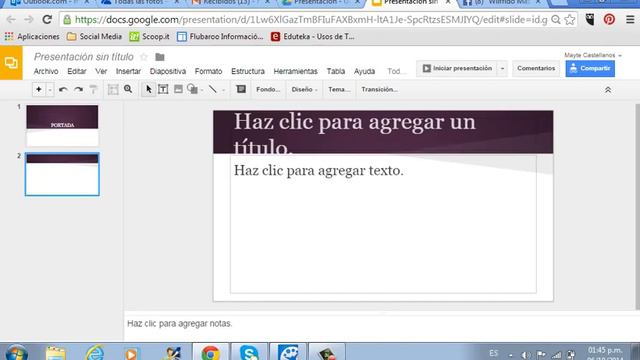The width and height of the screenshot is (640, 360).
Task: Open the Diapositiva menu
Action: (x=168, y=71)
